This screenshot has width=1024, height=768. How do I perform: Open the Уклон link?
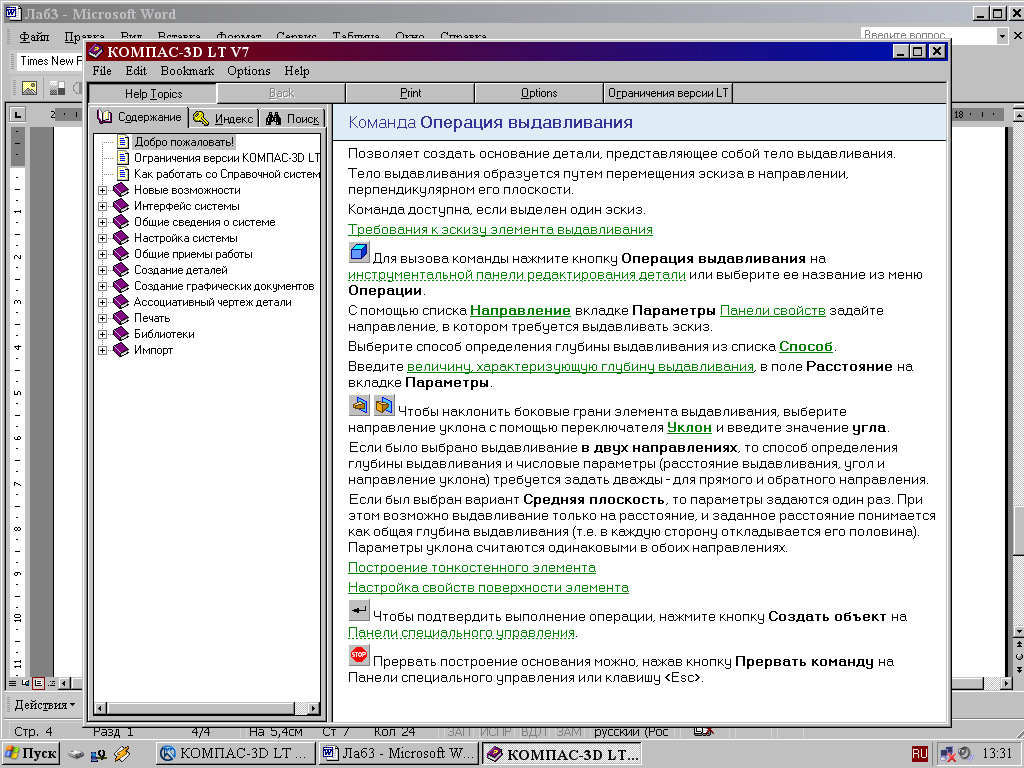point(689,427)
